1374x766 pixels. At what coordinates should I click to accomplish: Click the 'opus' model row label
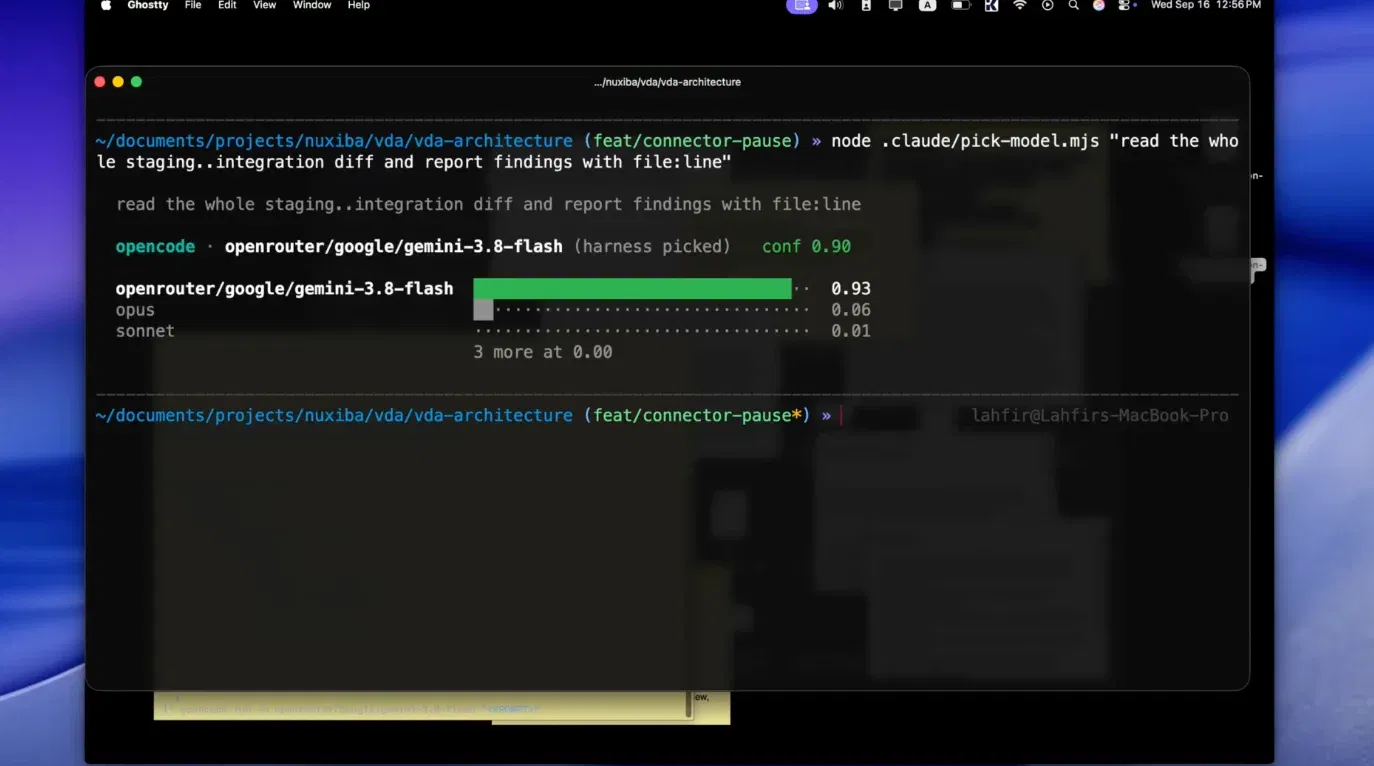[x=135, y=311]
